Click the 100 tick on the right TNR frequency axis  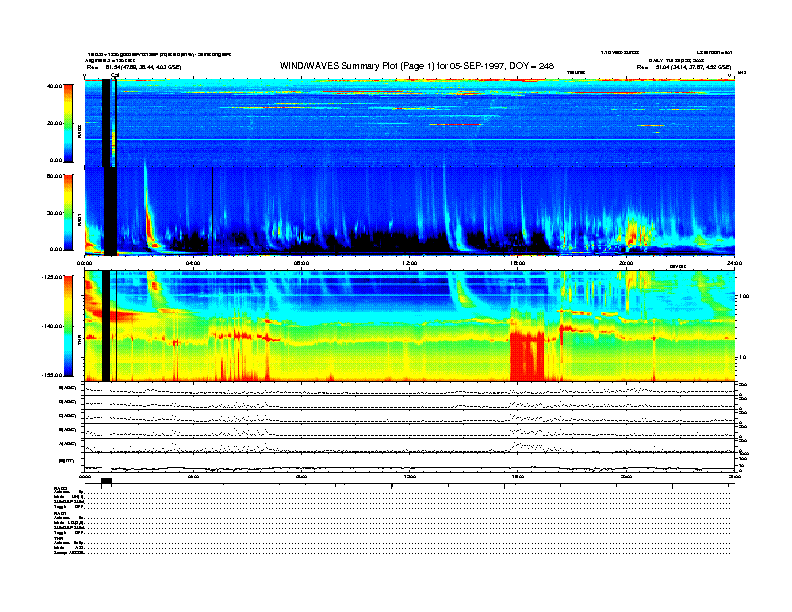click(744, 296)
